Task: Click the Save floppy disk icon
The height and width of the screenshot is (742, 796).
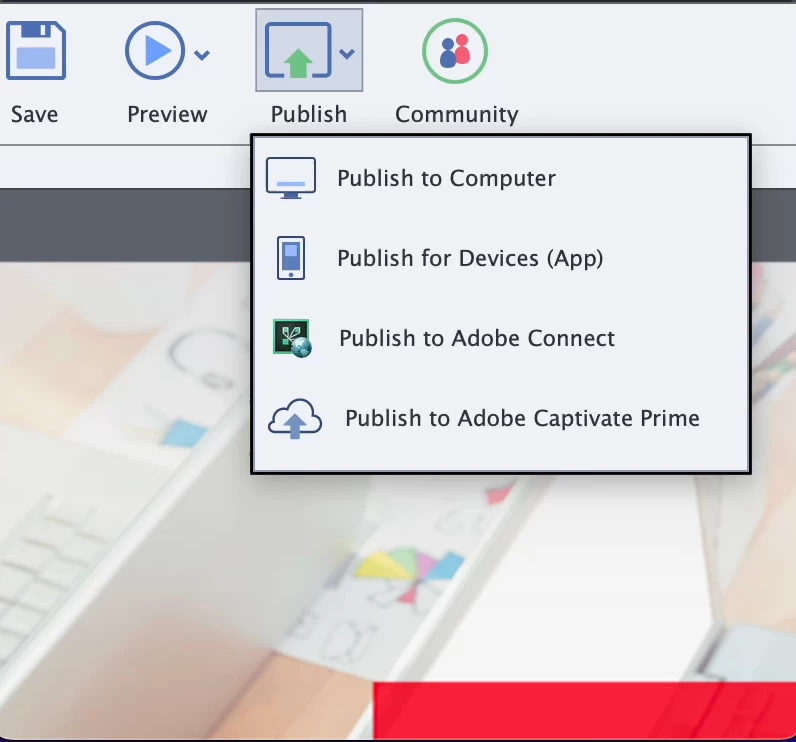Action: pyautogui.click(x=36, y=51)
